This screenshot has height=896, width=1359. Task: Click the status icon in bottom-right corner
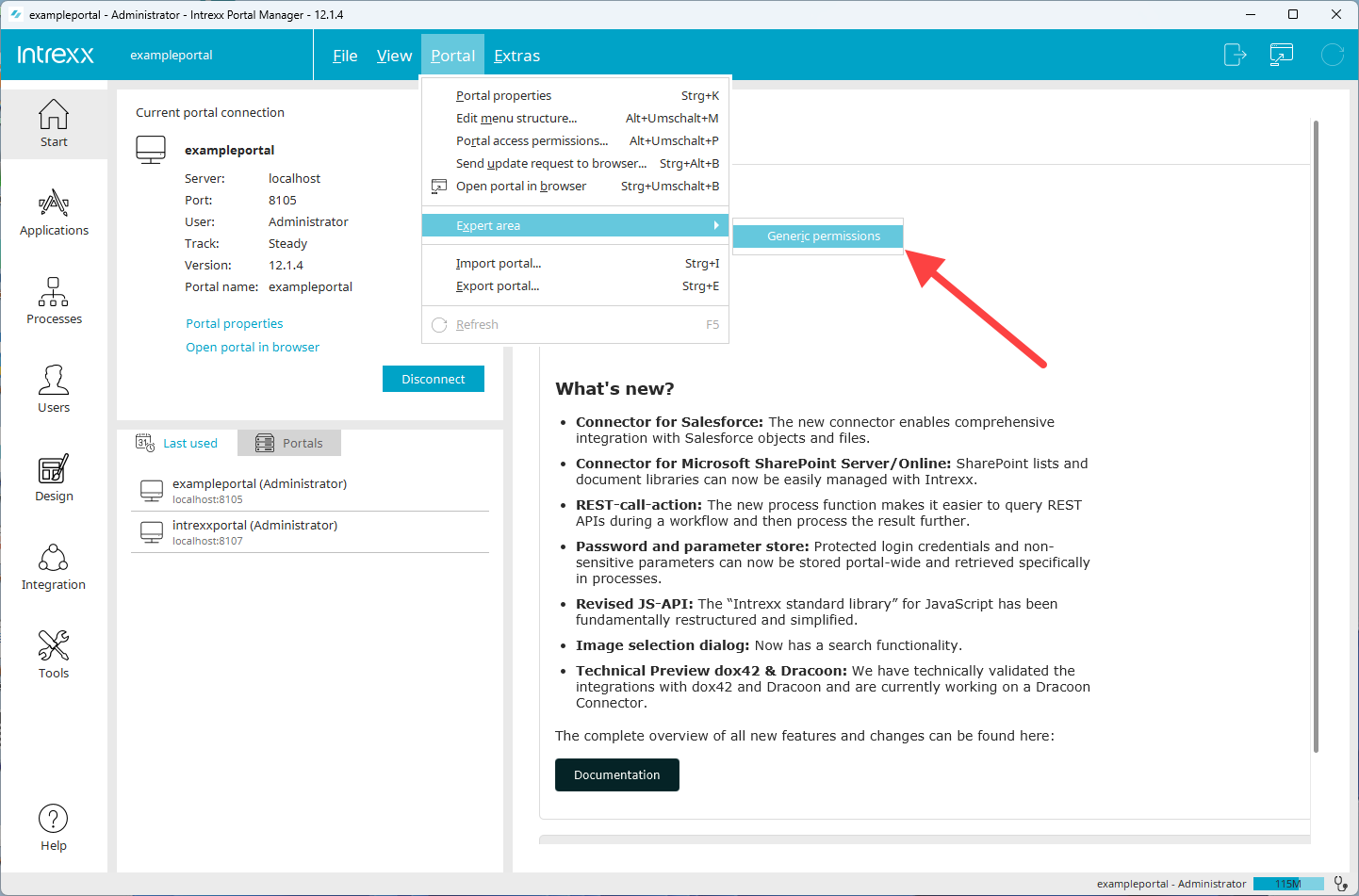click(1340, 884)
